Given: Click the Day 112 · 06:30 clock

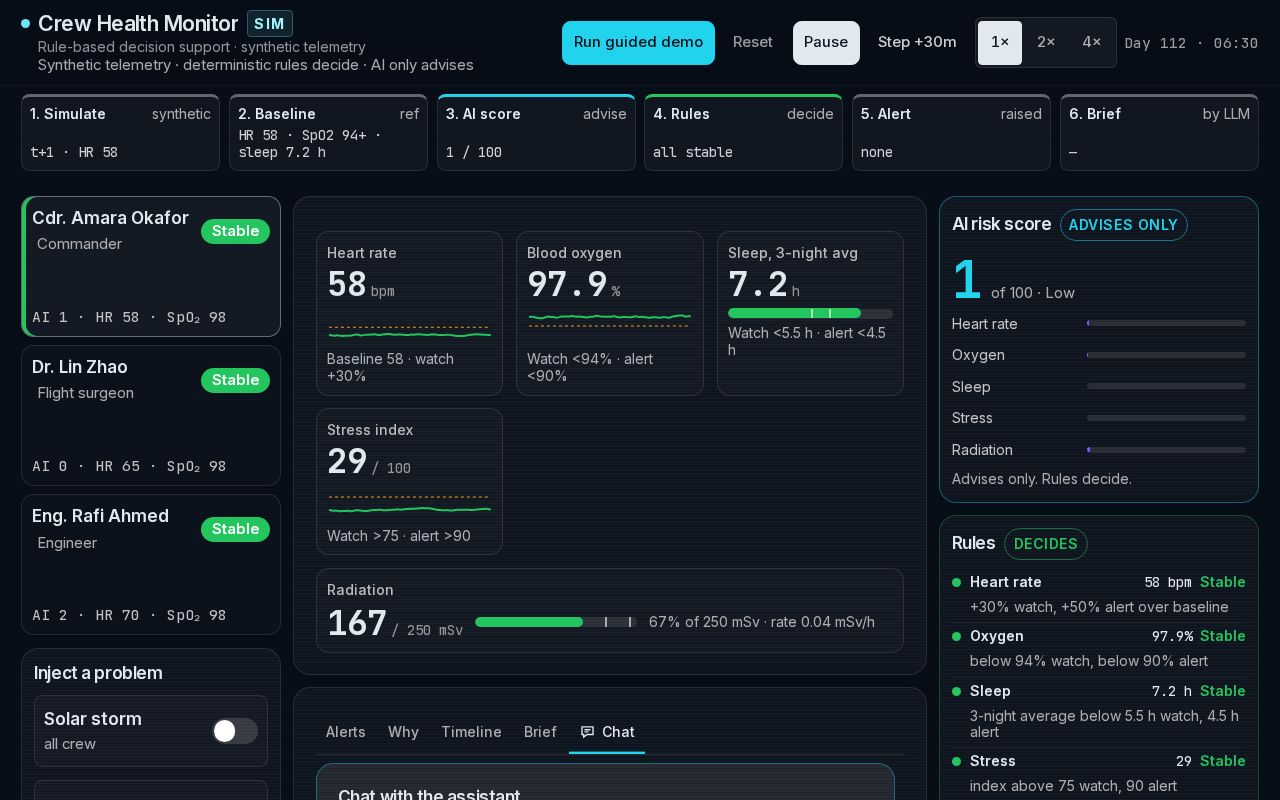Looking at the screenshot, I should point(1191,43).
